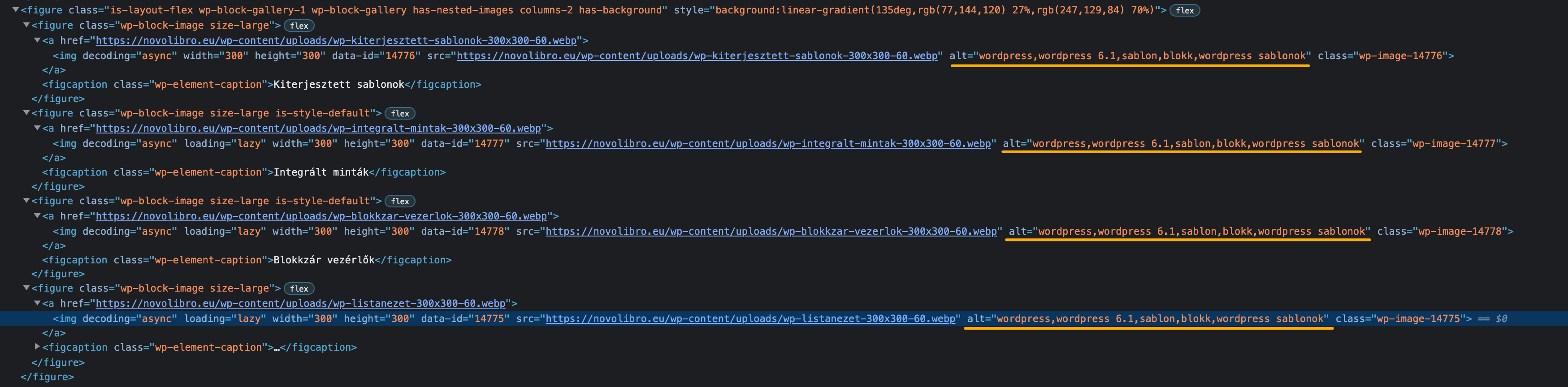
Task: Click the class value wp-image-14777
Action: coord(1454,143)
